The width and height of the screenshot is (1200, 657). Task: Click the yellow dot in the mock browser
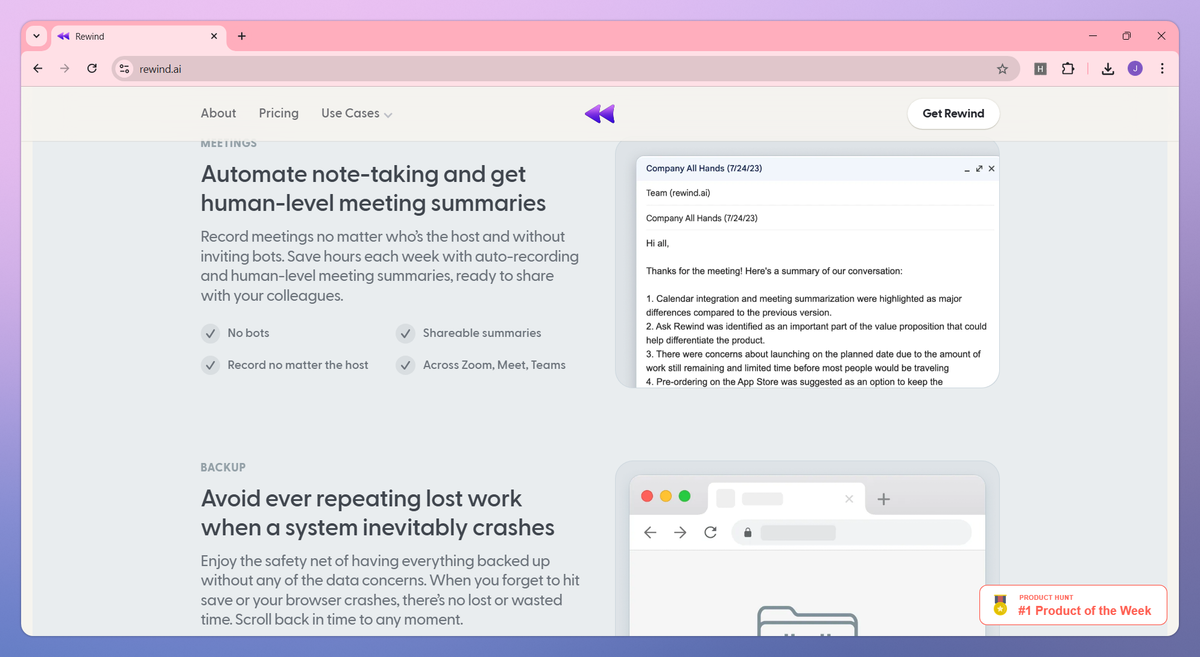(x=666, y=496)
